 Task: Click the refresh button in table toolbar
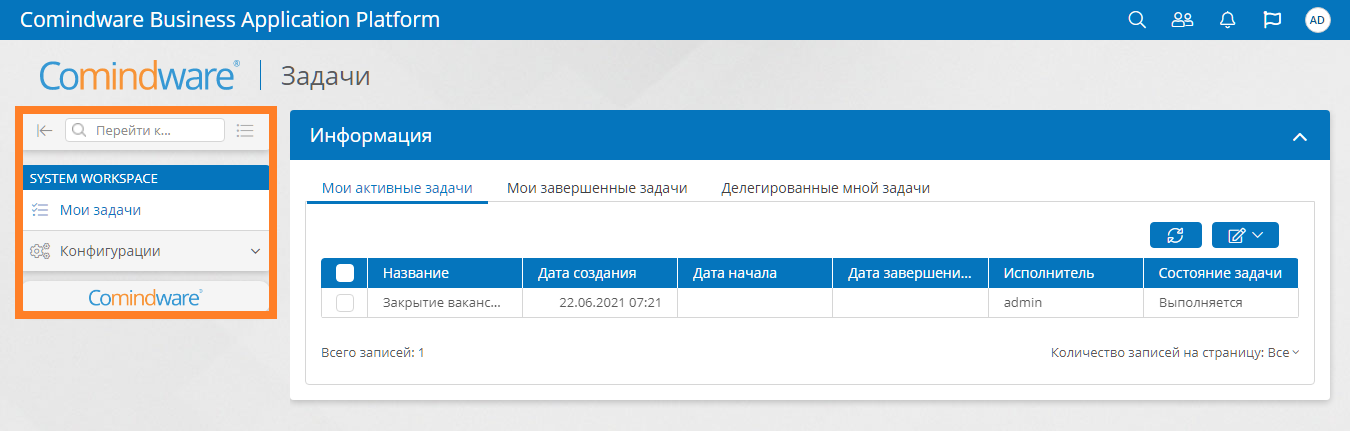tap(1176, 235)
